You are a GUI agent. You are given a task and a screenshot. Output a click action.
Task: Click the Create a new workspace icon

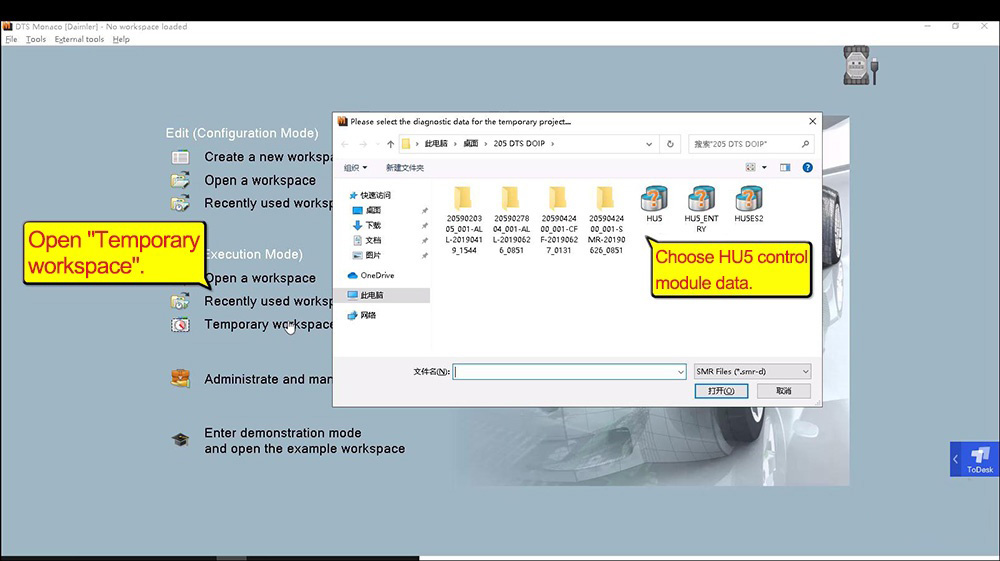point(180,157)
